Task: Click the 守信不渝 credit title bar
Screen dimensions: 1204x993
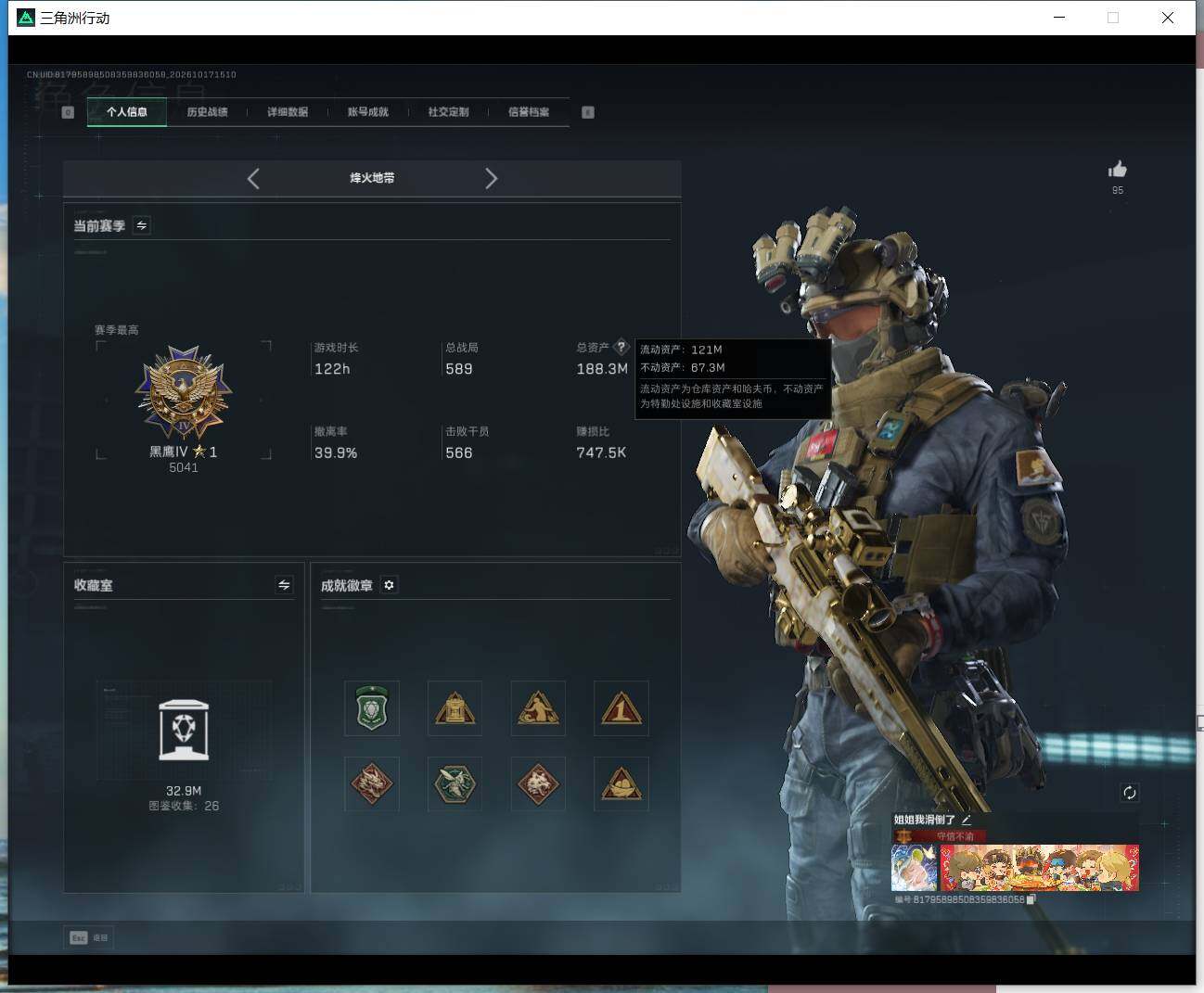Action: (x=939, y=836)
